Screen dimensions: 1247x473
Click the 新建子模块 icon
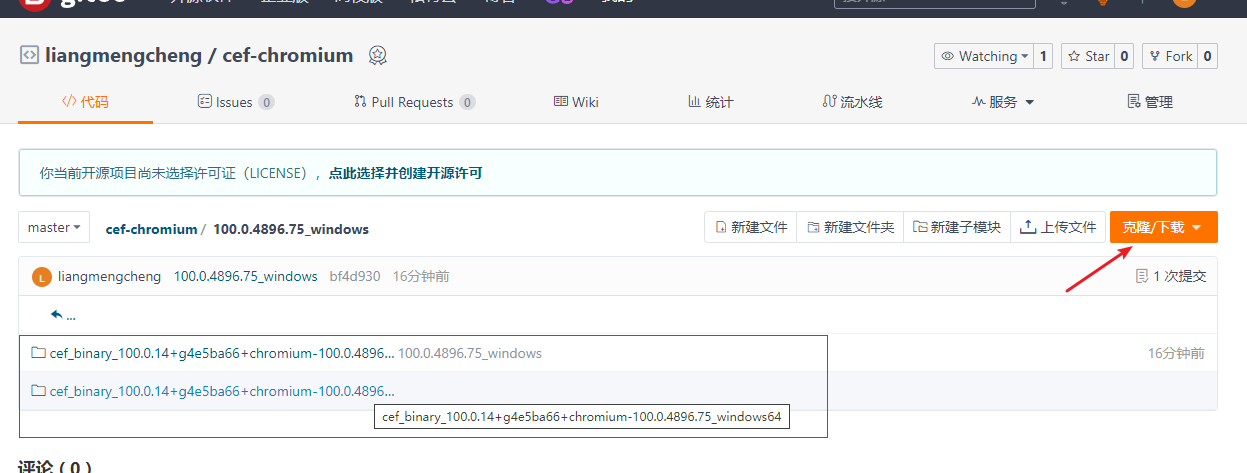tap(920, 228)
